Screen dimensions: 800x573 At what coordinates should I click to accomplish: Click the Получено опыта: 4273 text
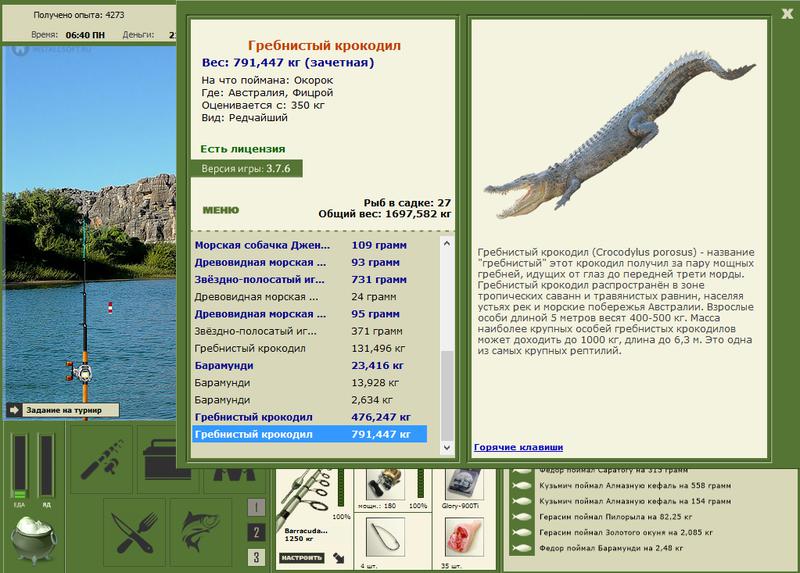tap(79, 15)
